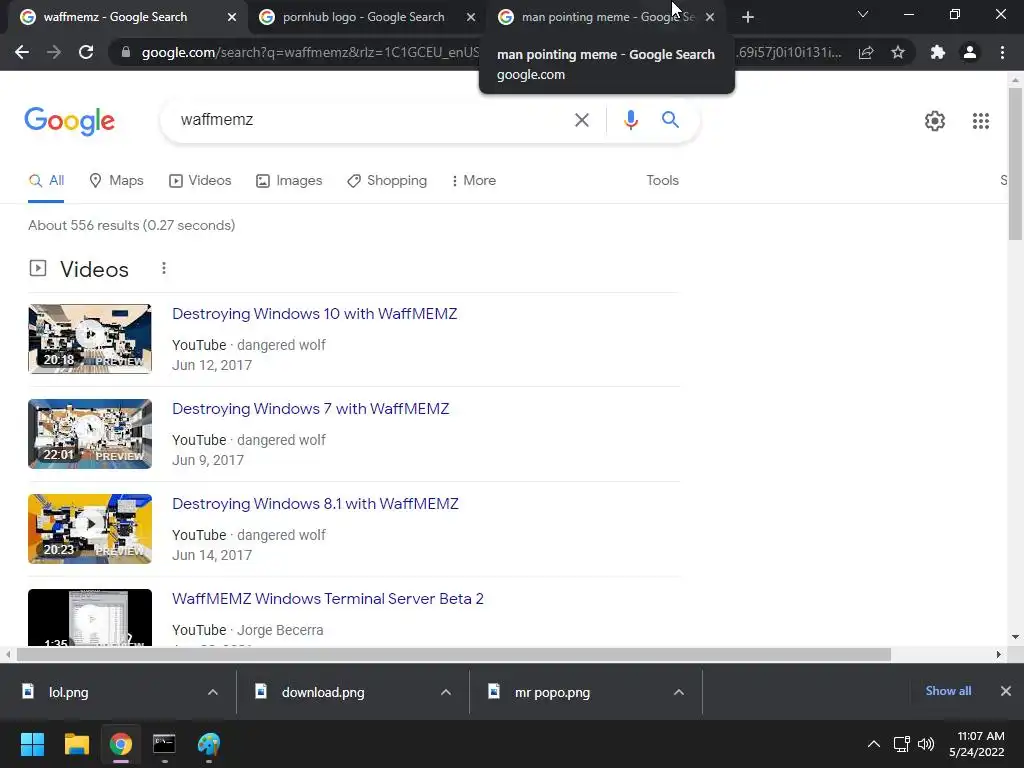Expand options for mr popo.png download
Image resolution: width=1024 pixels, height=768 pixels.
[x=679, y=692]
